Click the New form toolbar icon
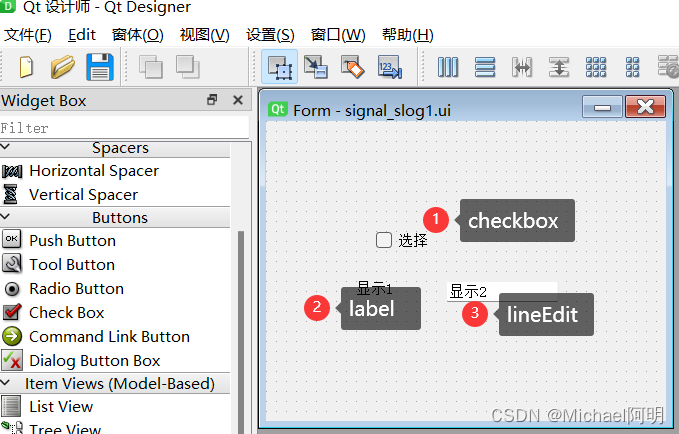 pyautogui.click(x=26, y=67)
